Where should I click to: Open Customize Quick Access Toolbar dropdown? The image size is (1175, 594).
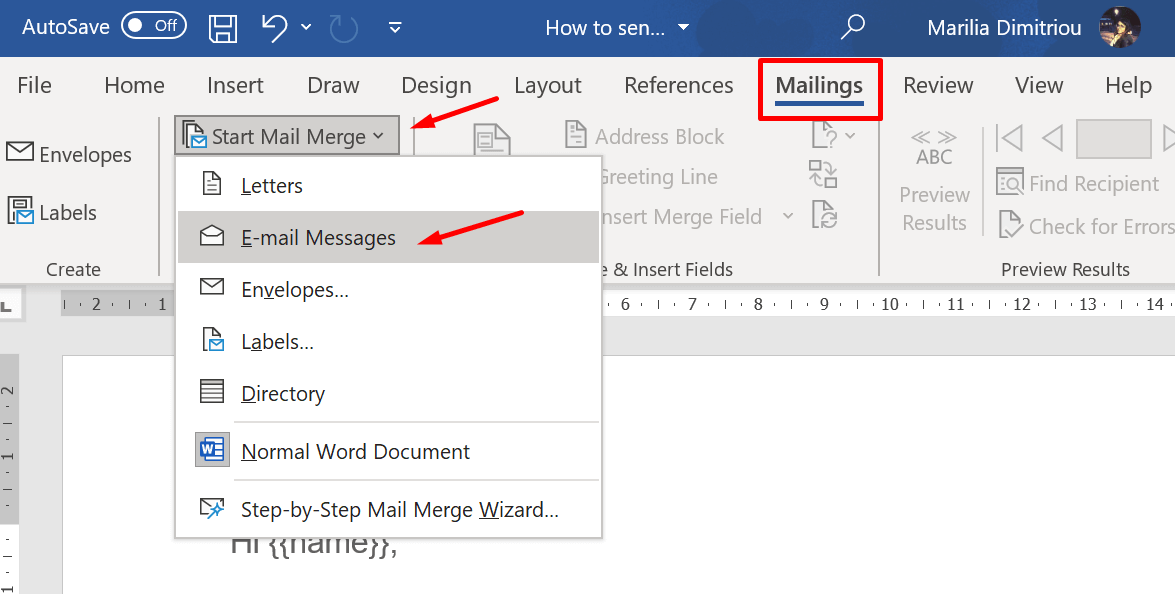coord(395,28)
